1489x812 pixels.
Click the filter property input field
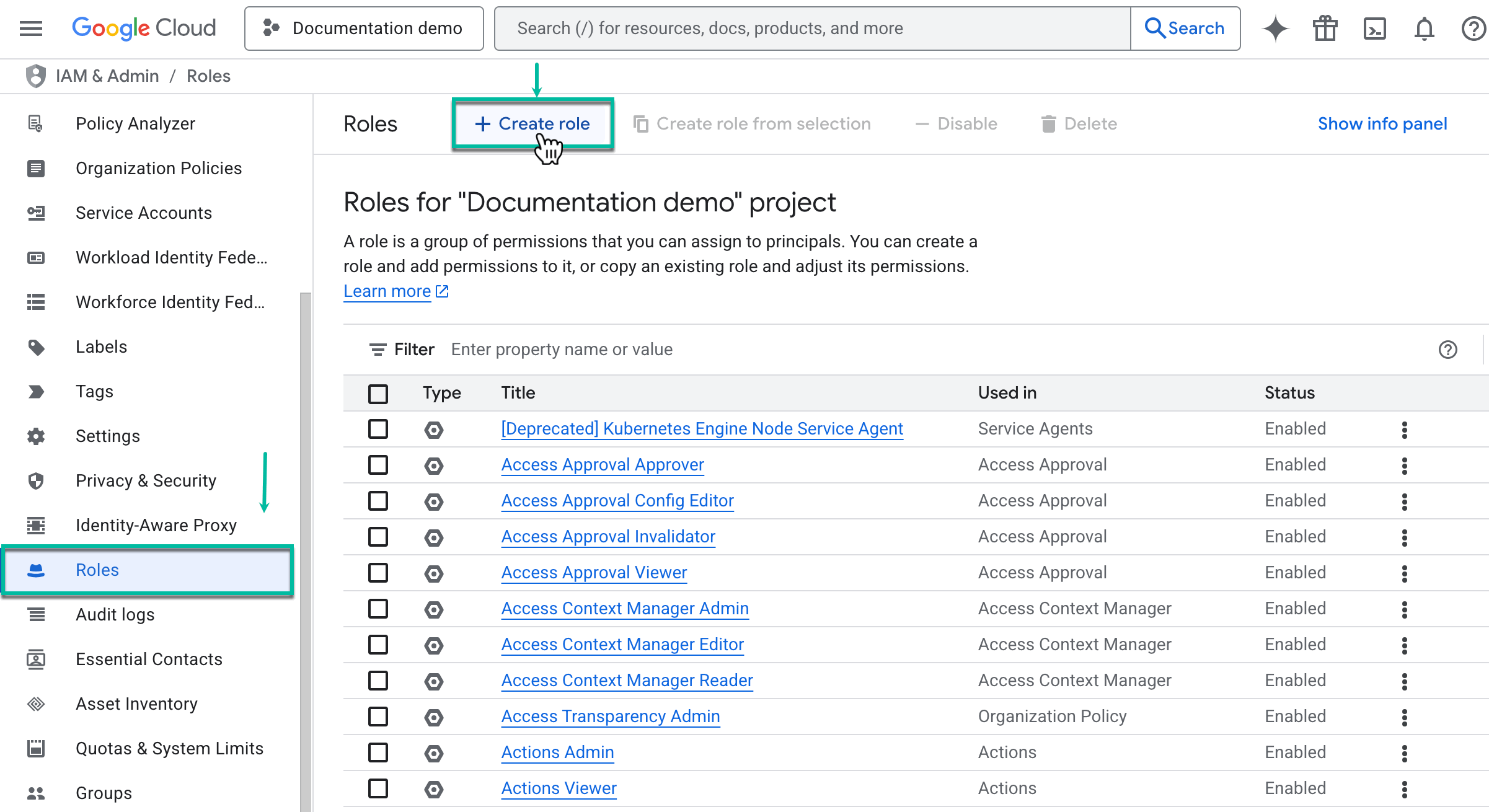coord(562,349)
